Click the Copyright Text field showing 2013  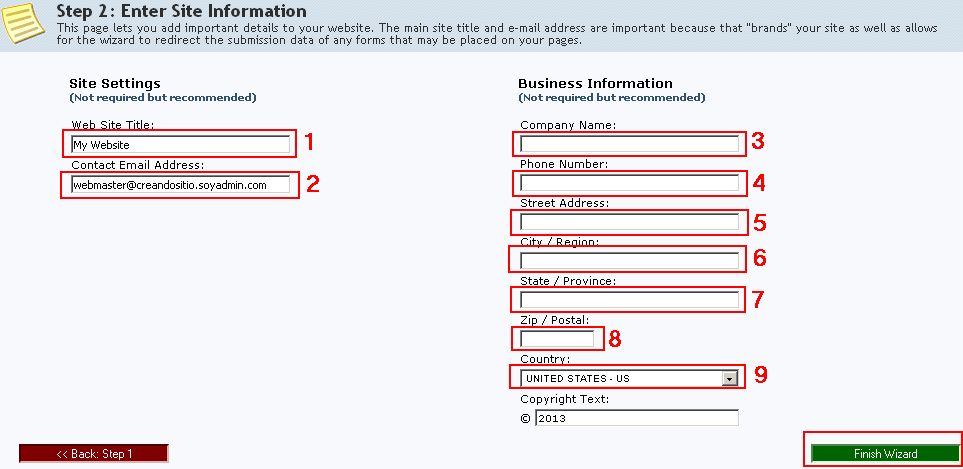[637, 418]
